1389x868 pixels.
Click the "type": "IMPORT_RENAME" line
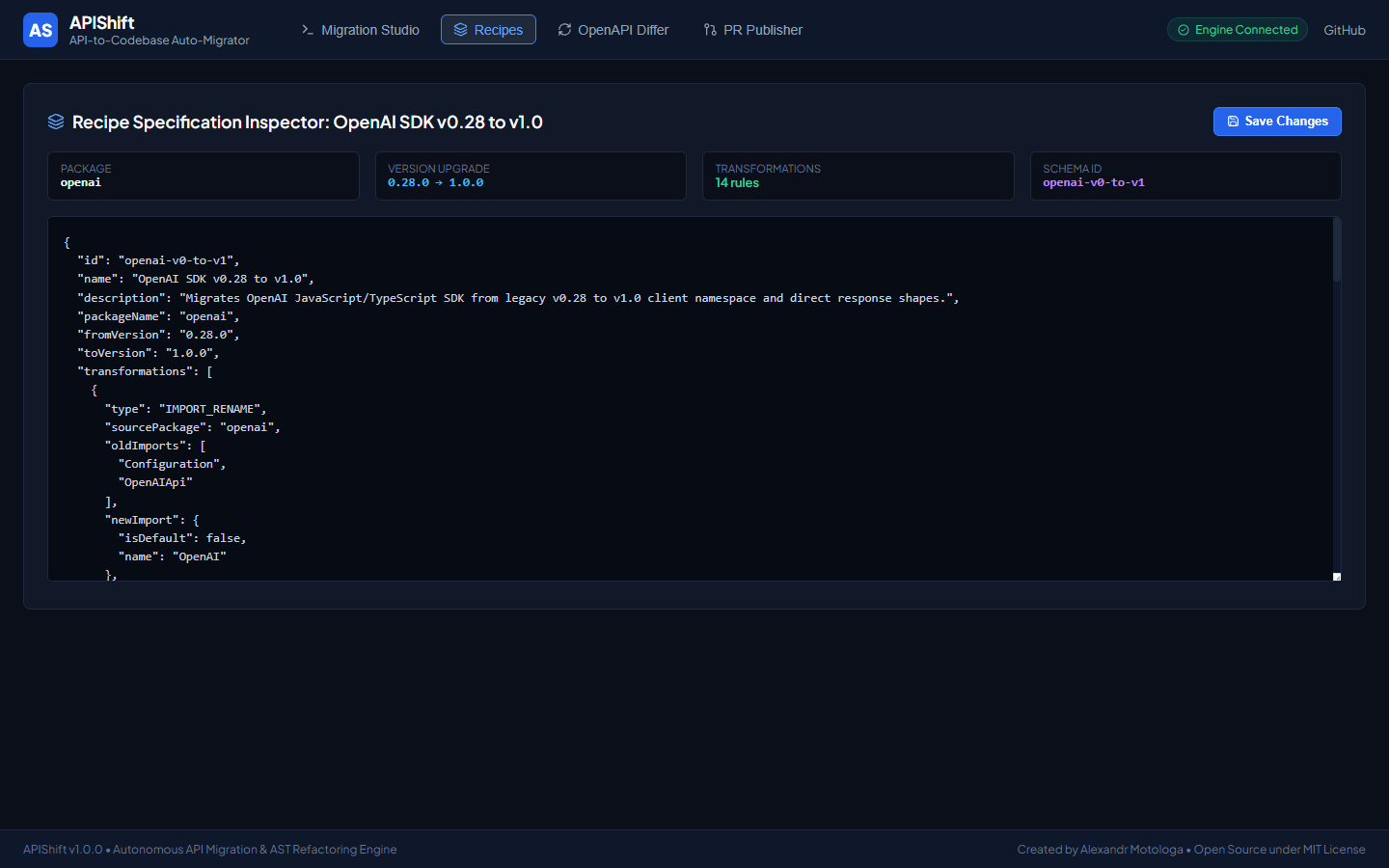point(185,409)
